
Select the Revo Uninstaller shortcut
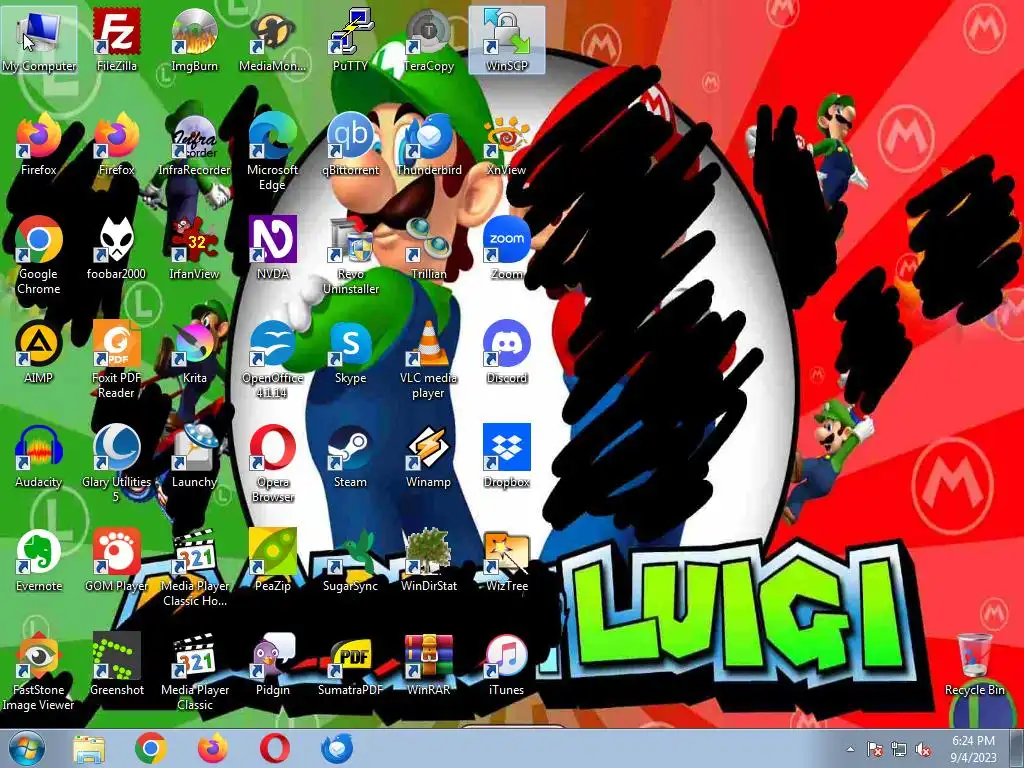(x=350, y=255)
